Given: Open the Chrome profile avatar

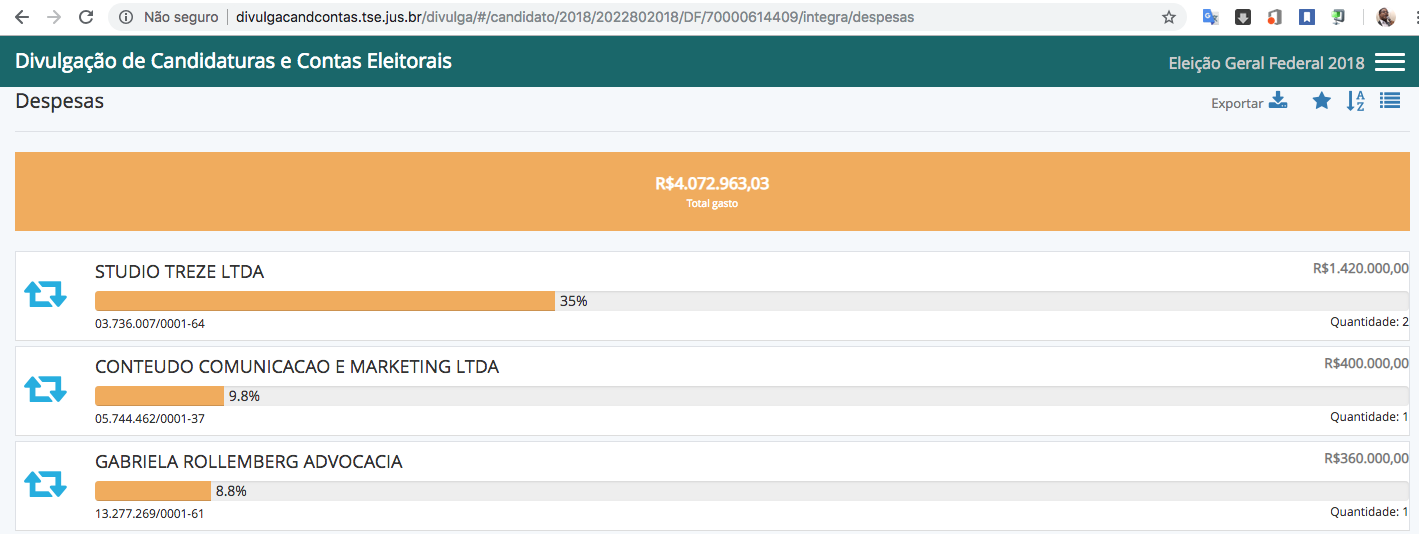Looking at the screenshot, I should pyautogui.click(x=1386, y=17).
